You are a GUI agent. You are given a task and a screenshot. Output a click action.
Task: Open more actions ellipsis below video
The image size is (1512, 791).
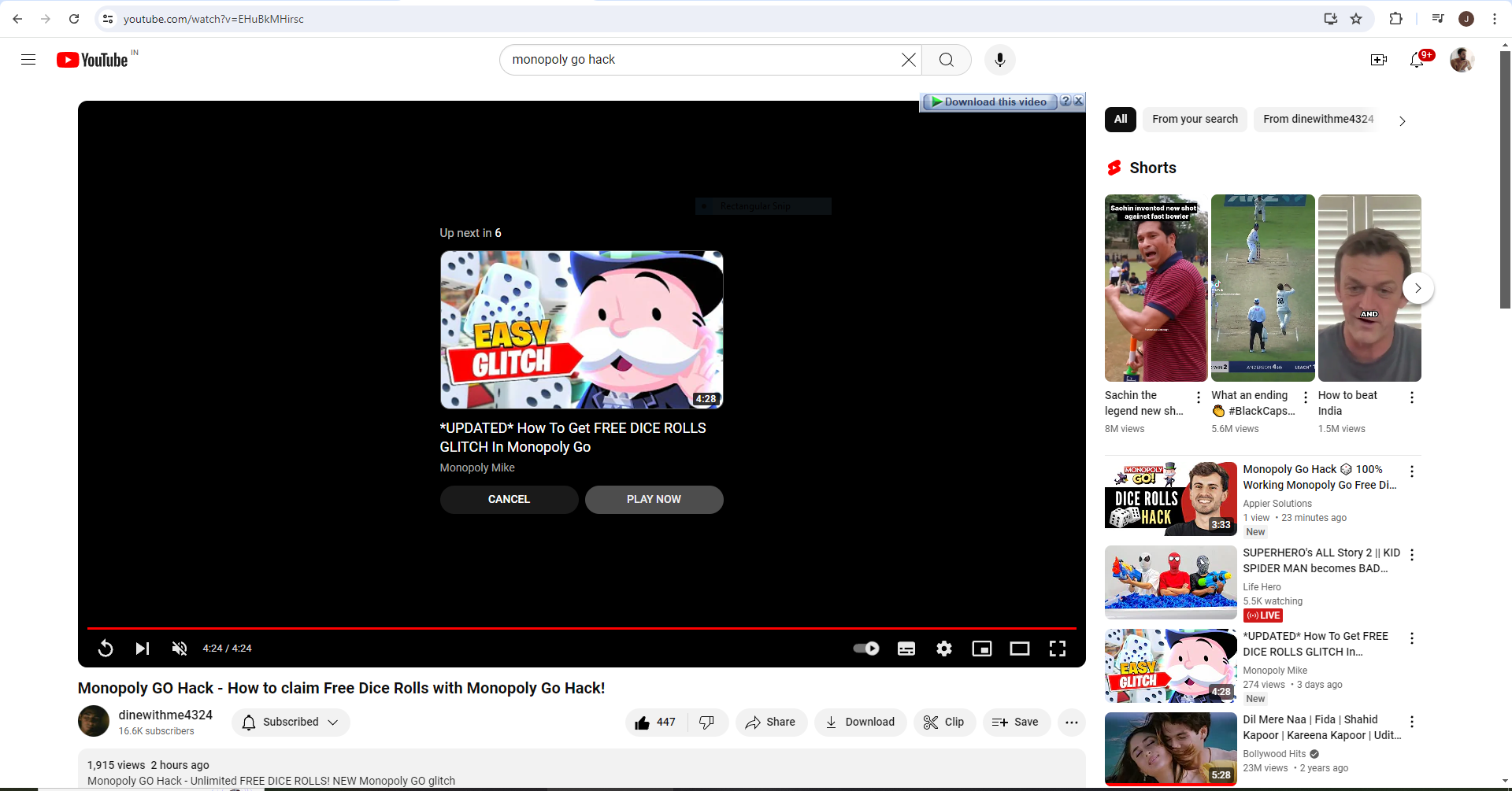coord(1072,723)
